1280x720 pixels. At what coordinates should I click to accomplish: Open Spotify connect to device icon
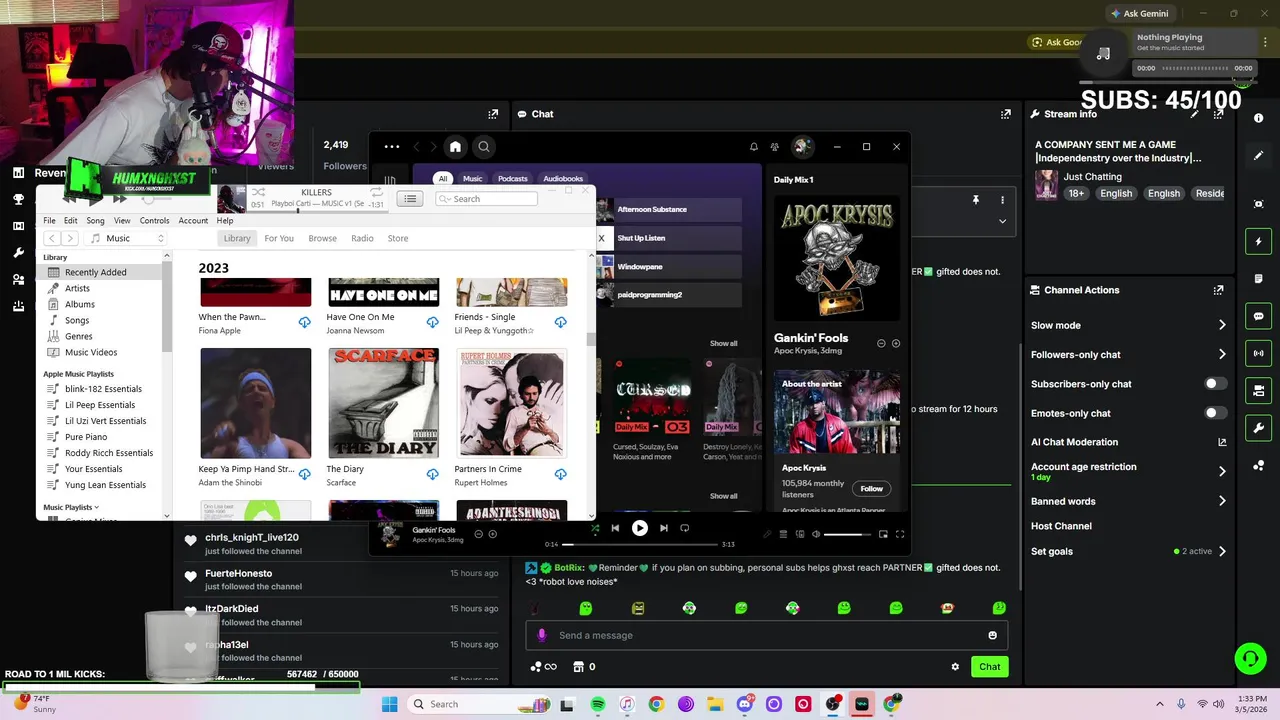coord(800,534)
